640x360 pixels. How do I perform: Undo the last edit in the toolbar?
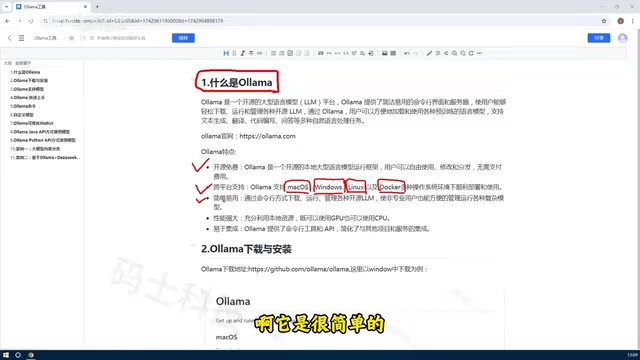pyautogui.click(x=407, y=53)
